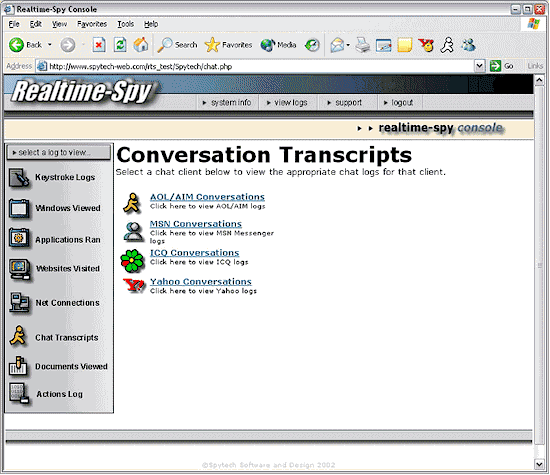Image resolution: width=550 pixels, height=475 pixels.
Task: Open Chat Transcripts text link
Action: (x=67, y=338)
